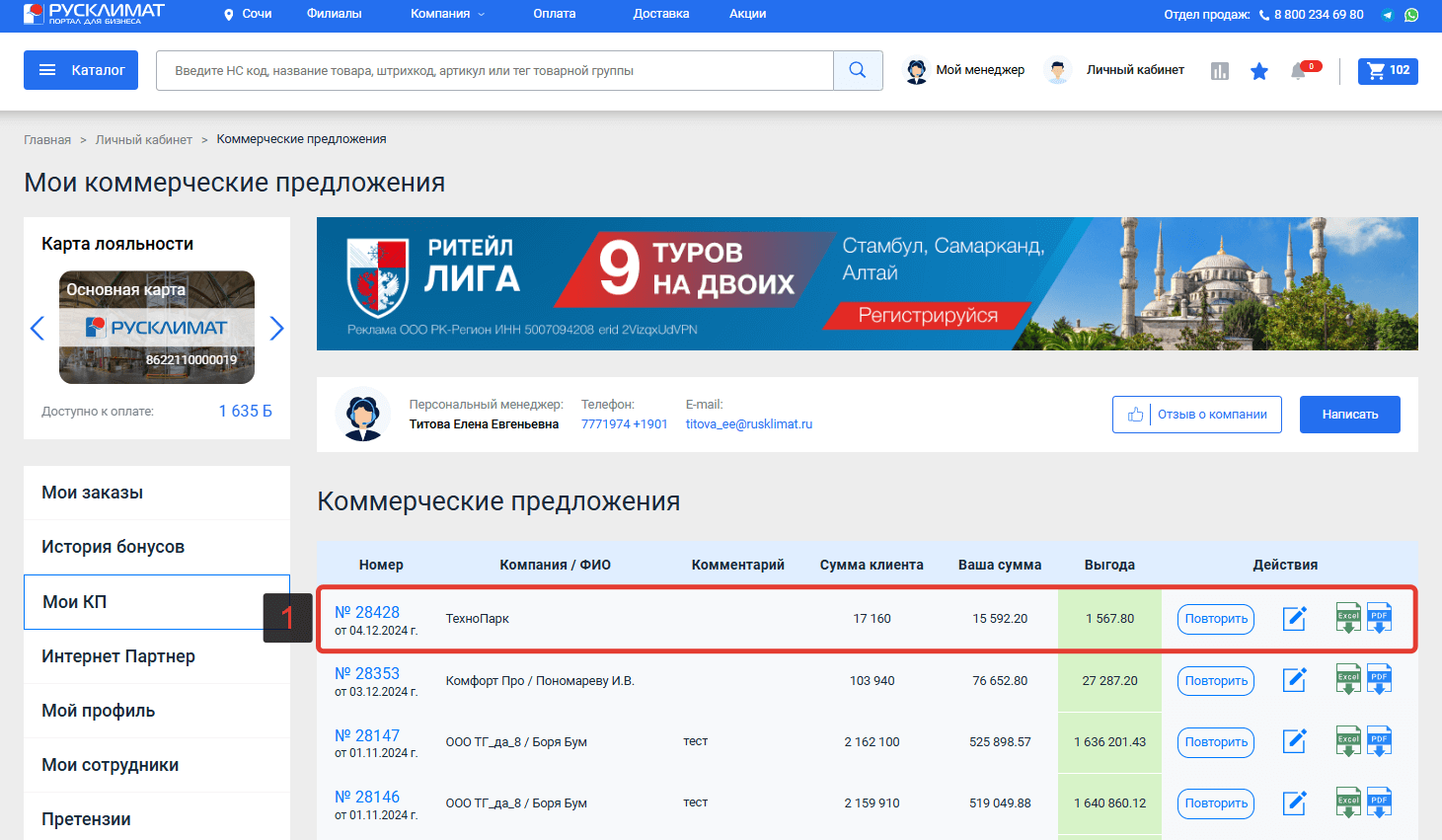Click the Мой менеджер avatar icon
1442x840 pixels.
[x=917, y=71]
